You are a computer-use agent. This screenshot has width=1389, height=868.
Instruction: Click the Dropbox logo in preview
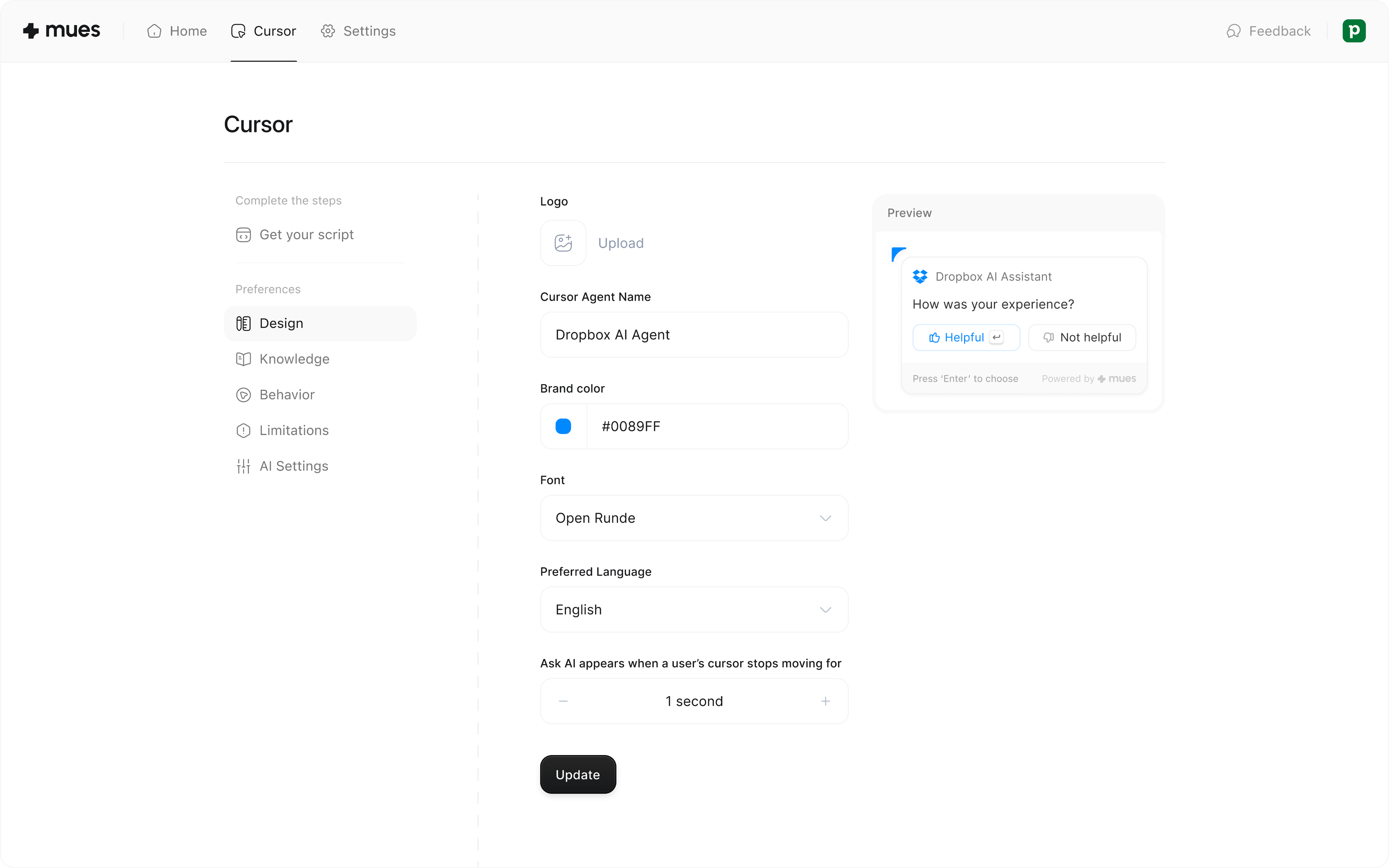pos(920,277)
